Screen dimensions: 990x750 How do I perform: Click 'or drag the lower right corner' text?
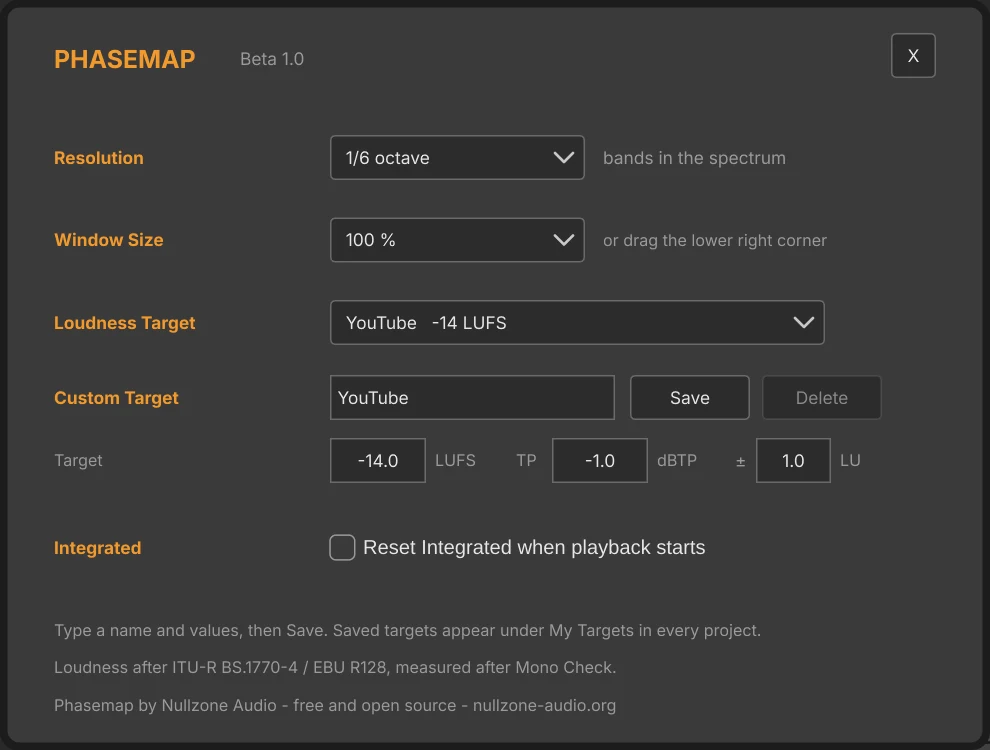pos(715,241)
